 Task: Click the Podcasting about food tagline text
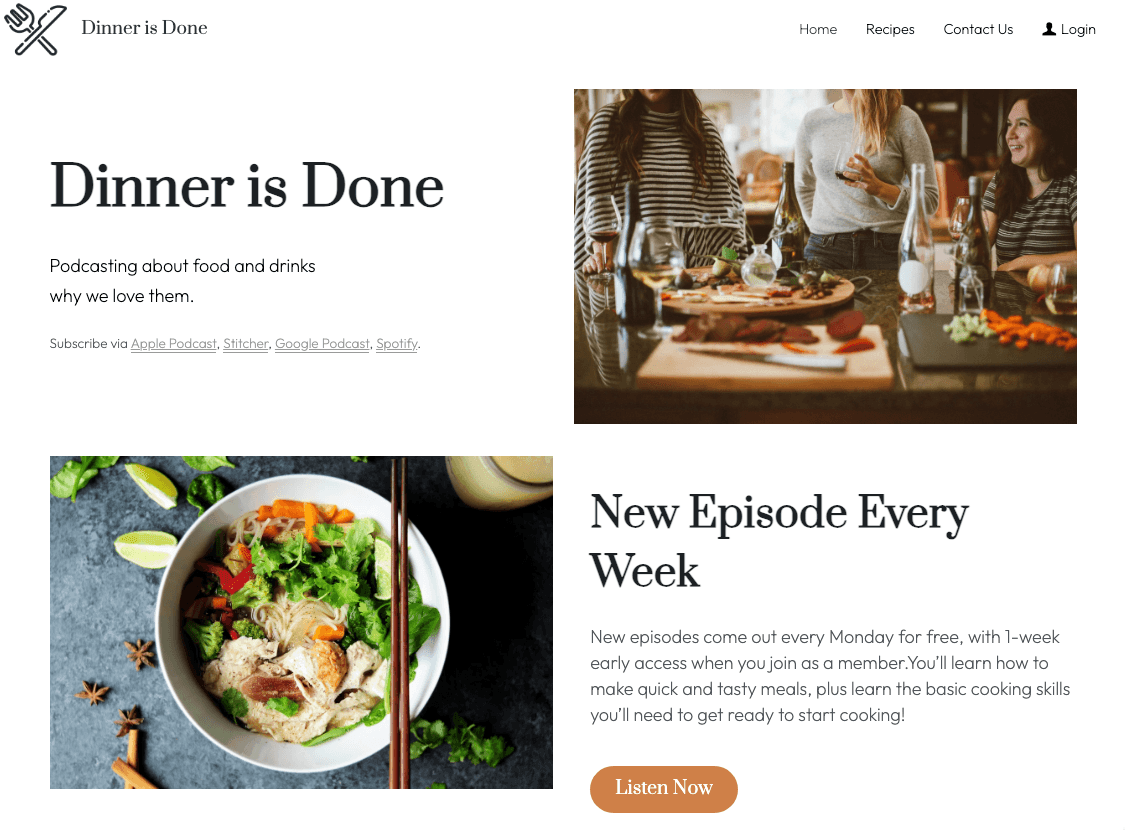coord(182,280)
